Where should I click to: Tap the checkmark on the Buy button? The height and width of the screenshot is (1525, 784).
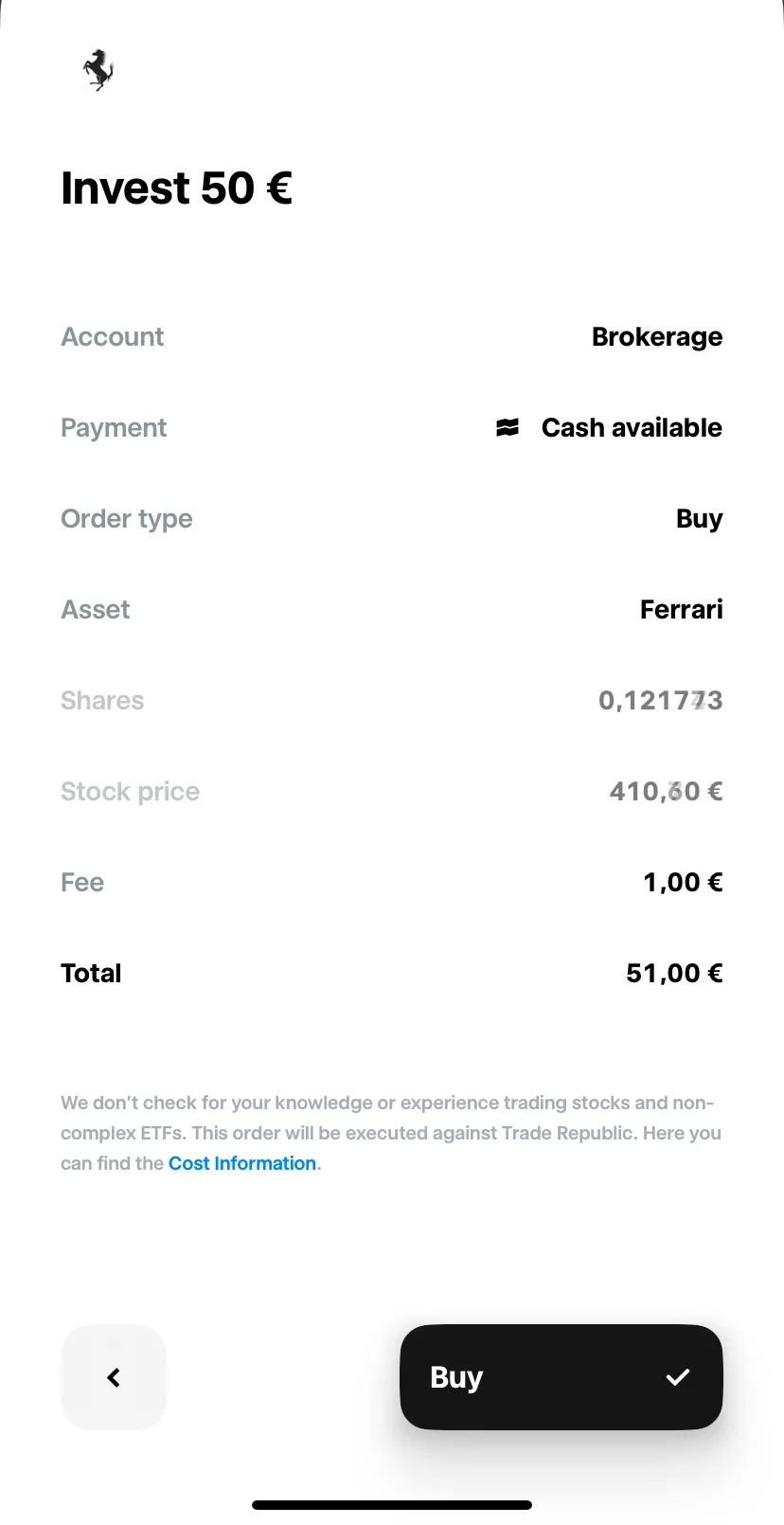pos(678,1377)
